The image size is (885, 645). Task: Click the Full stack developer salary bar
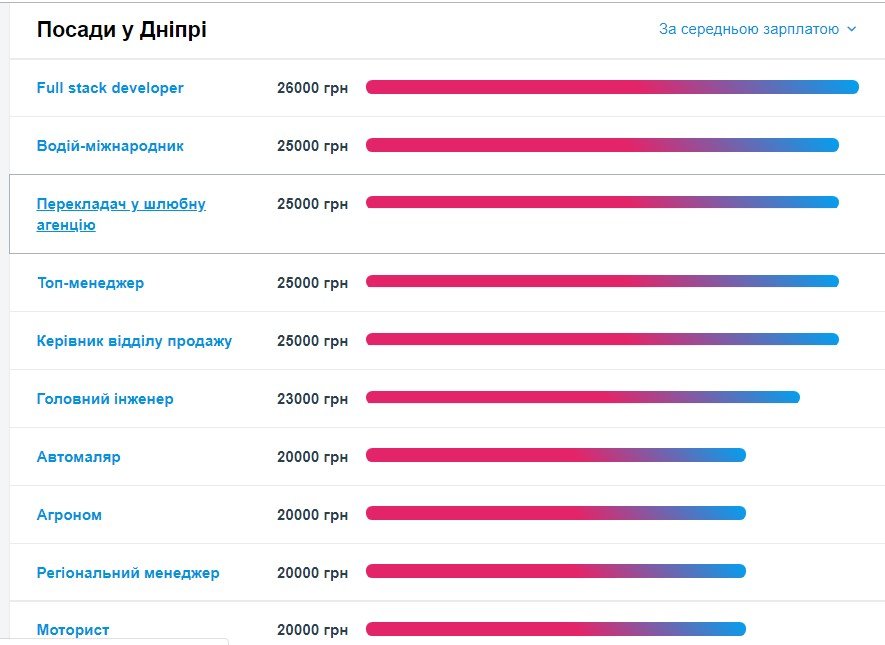pyautogui.click(x=612, y=87)
